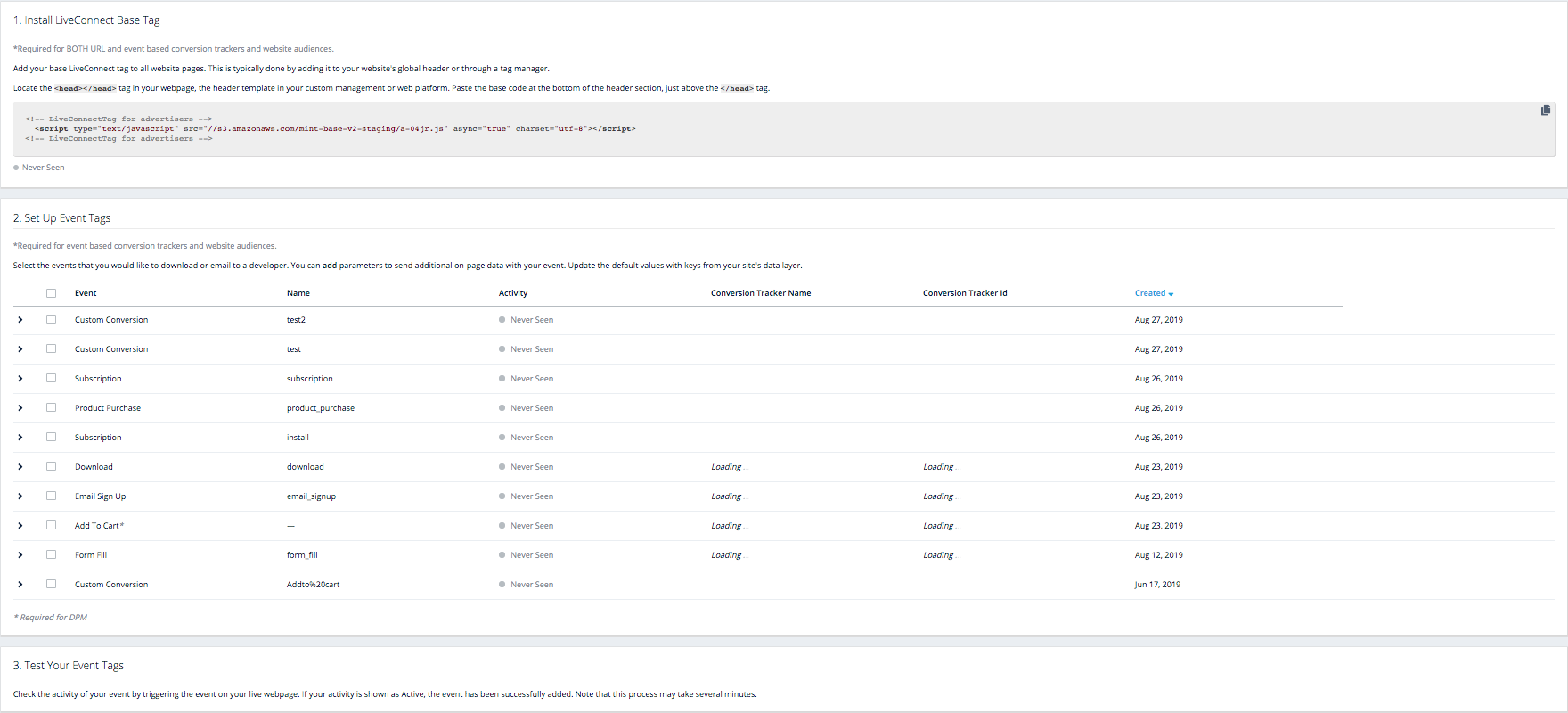This screenshot has height=713, width=1568.
Task: Expand the install Subscription row
Action: coord(20,438)
